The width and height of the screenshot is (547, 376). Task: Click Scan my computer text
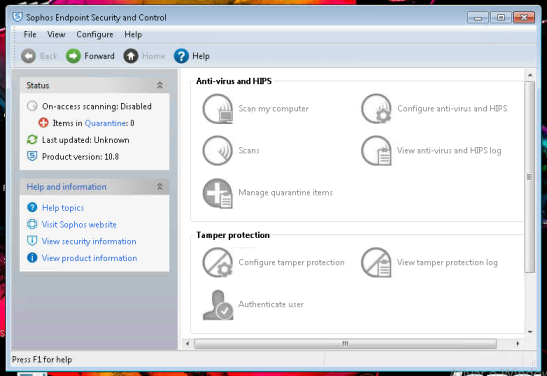pos(274,109)
